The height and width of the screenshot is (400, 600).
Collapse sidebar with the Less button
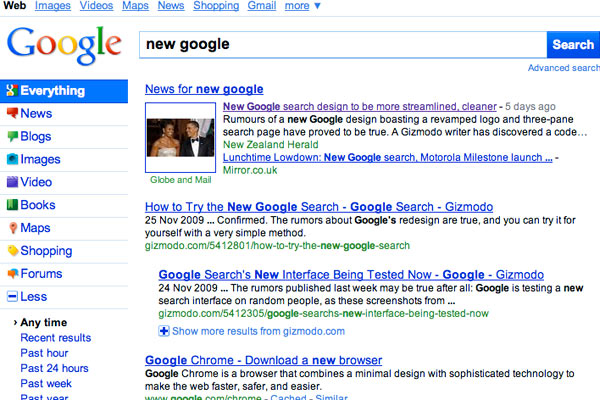12,297
